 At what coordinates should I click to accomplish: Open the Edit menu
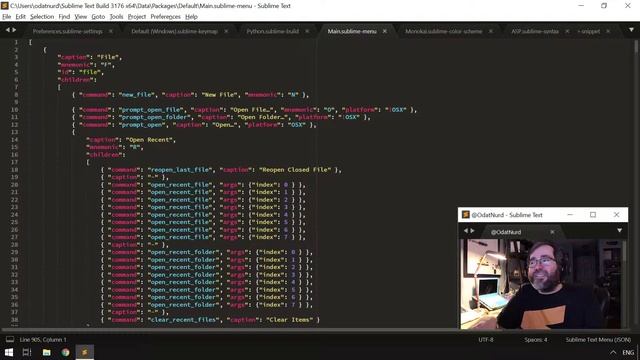tap(20, 17)
